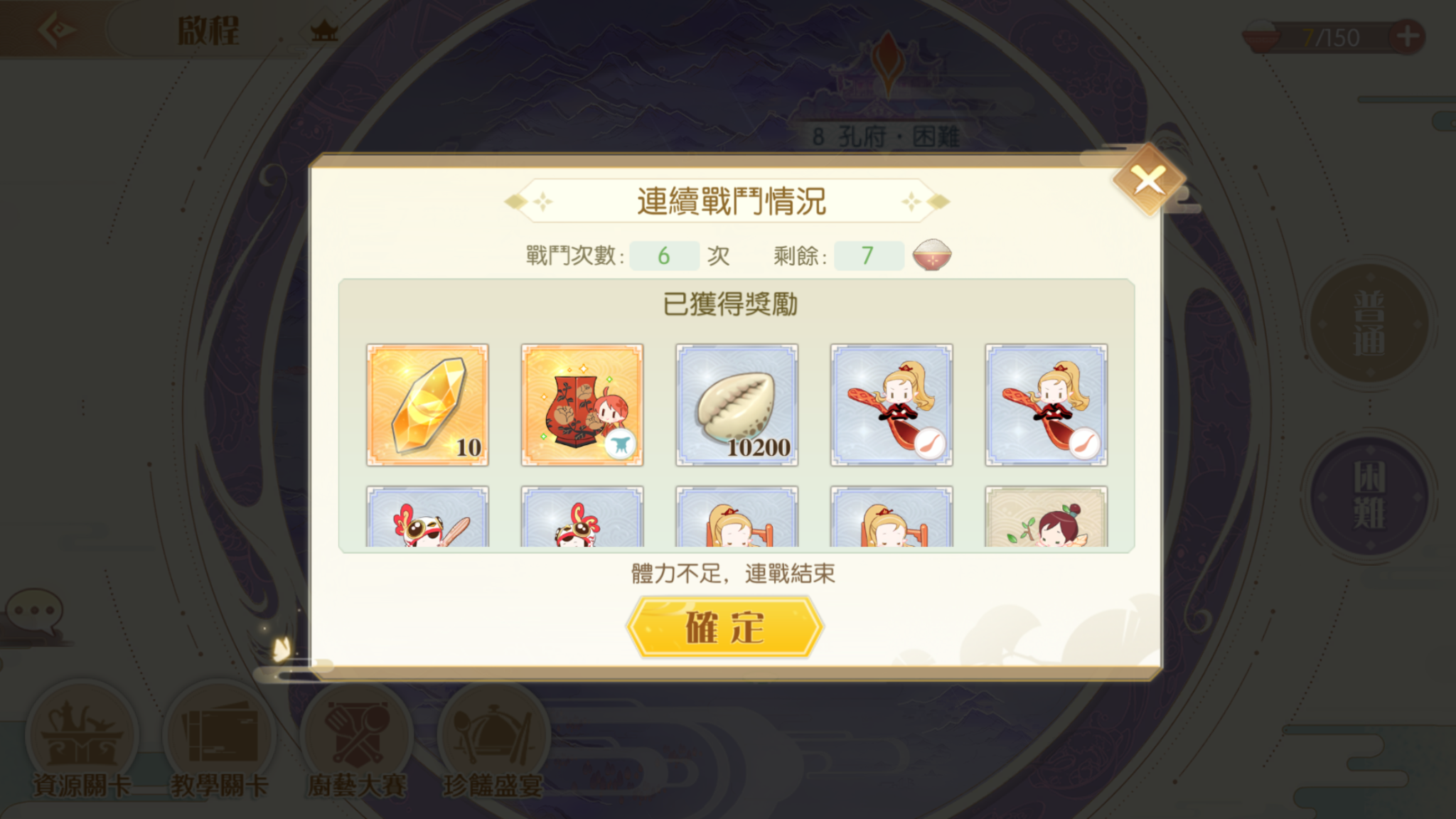Switch to 普通 normal difficulty

click(x=1369, y=323)
